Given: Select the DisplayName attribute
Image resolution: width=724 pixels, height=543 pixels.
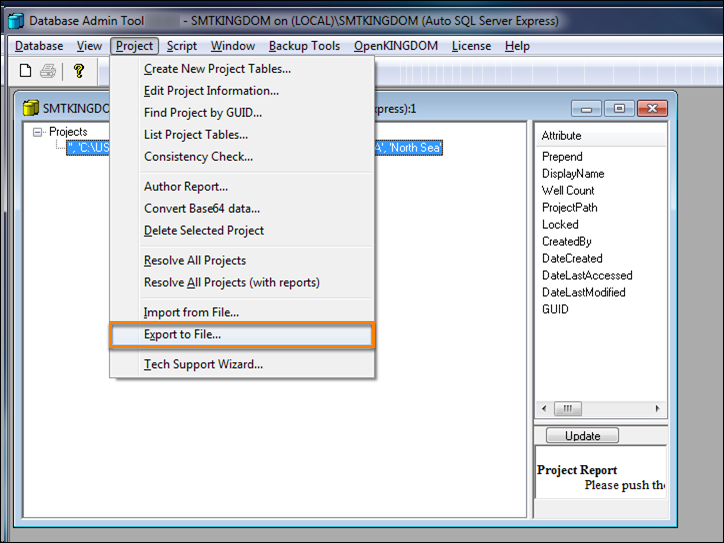Looking at the screenshot, I should point(573,174).
